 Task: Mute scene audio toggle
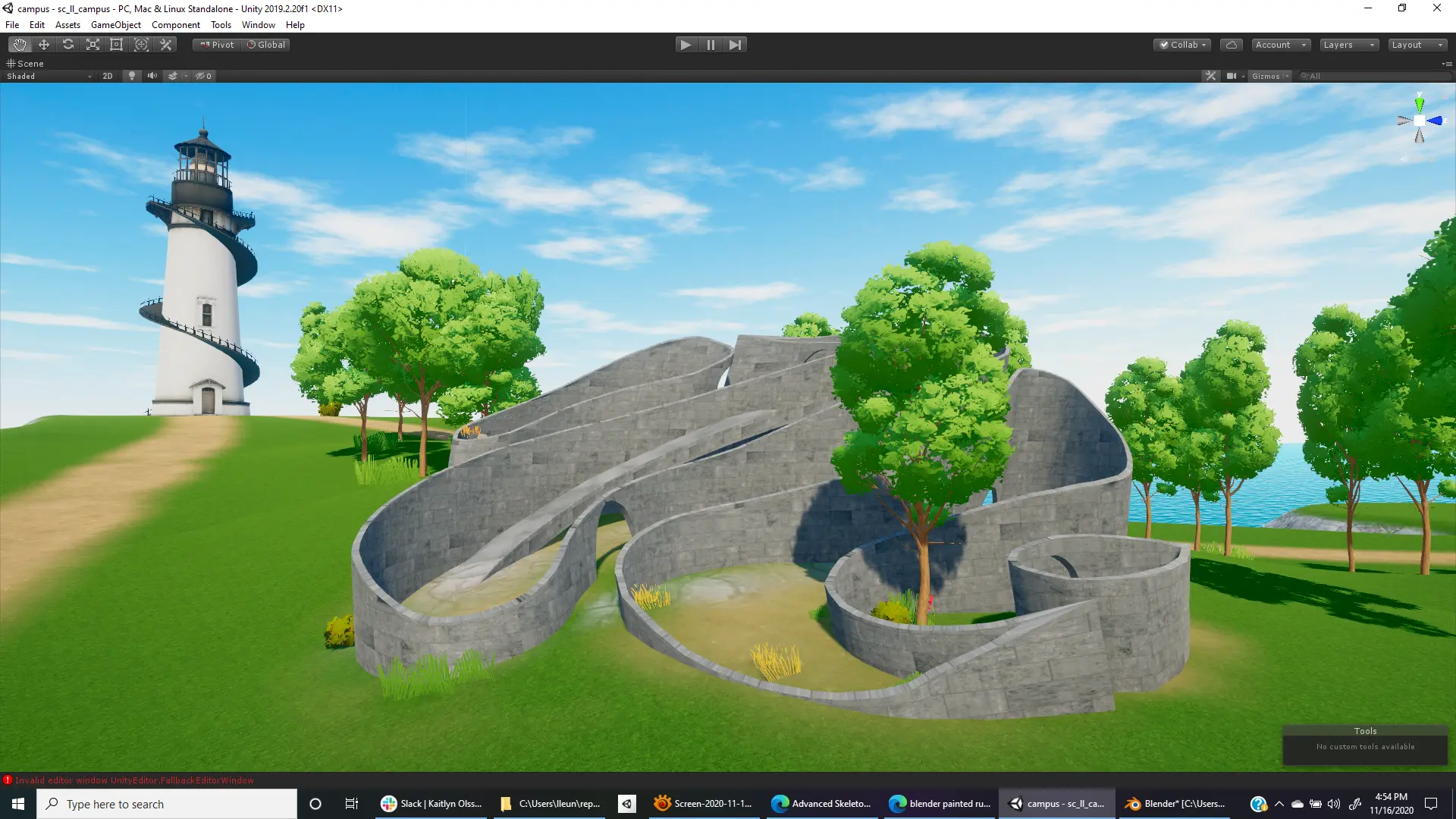[152, 76]
